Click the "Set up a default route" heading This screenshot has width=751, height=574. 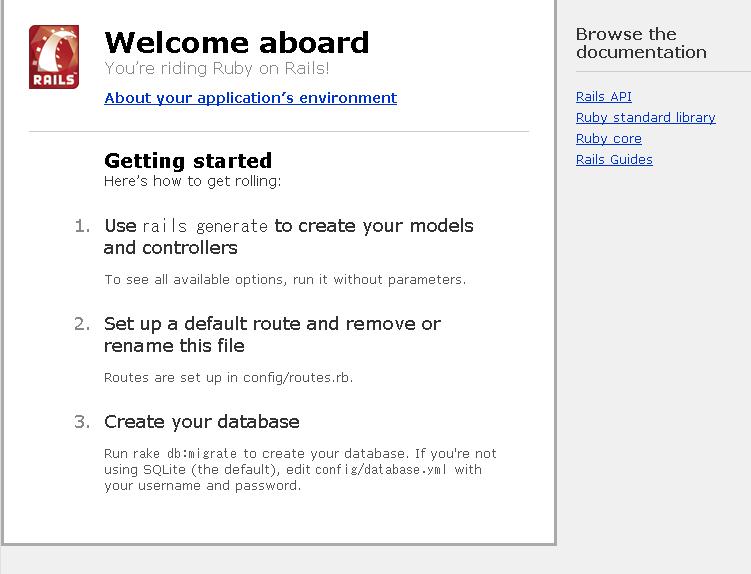pyautogui.click(x=272, y=334)
